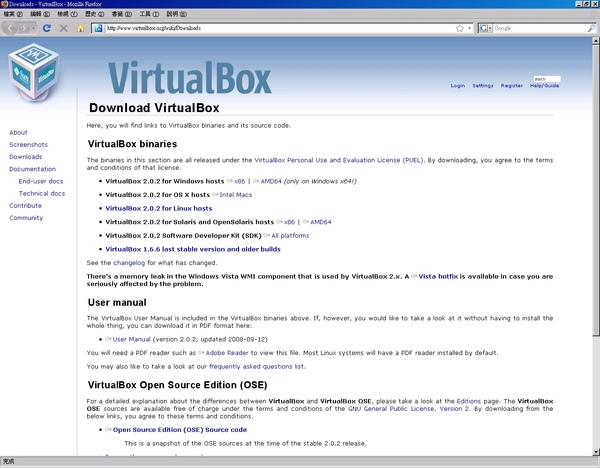This screenshot has height=468, width=600.
Task: Open GNU General Public License, Version 2 link
Action: tap(408, 409)
